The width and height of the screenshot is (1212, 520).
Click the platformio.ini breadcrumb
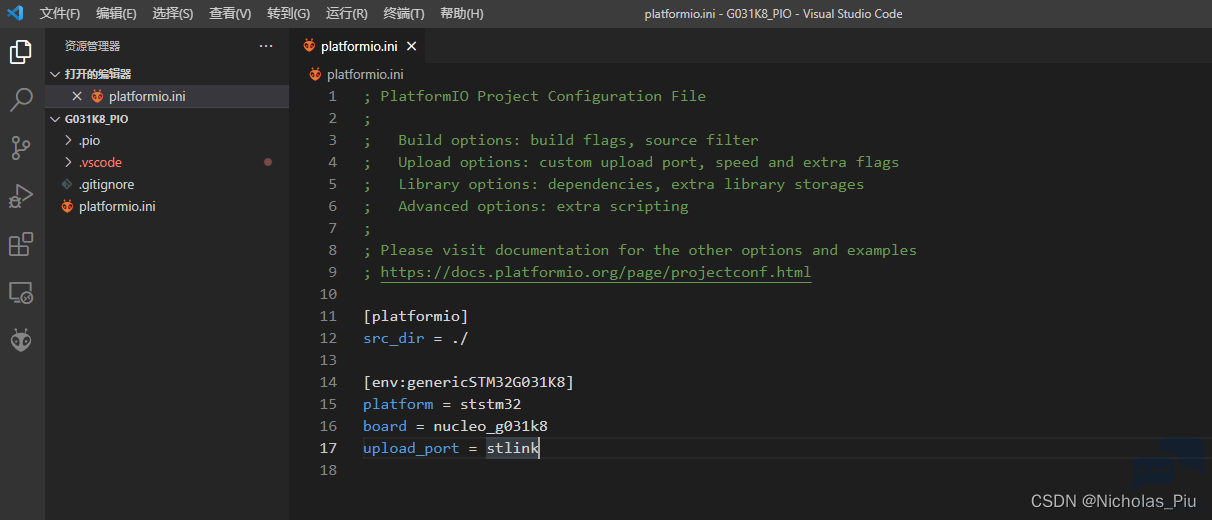pyautogui.click(x=365, y=74)
